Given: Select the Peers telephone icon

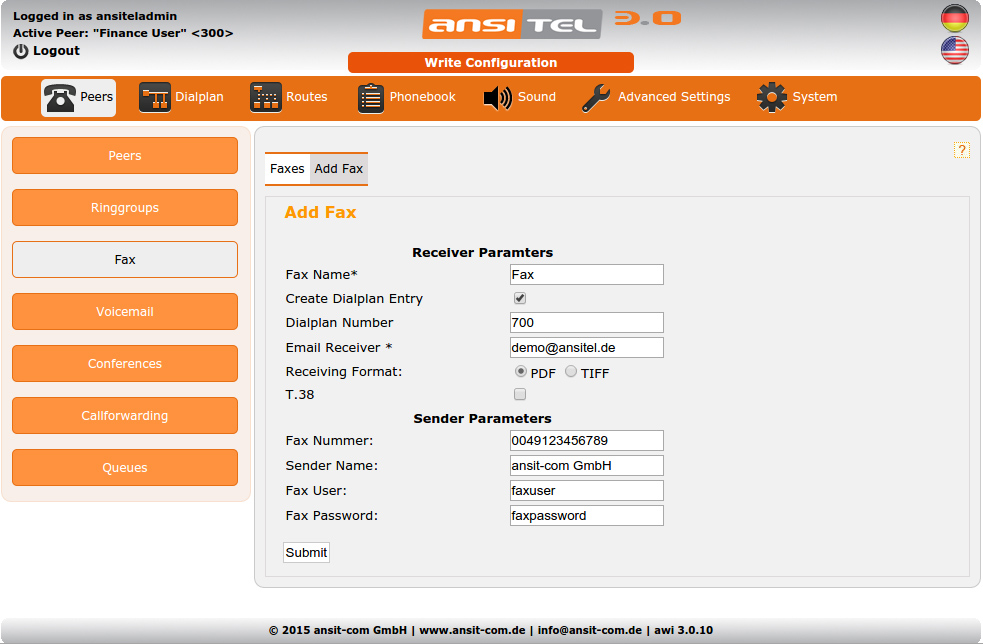Looking at the screenshot, I should (59, 97).
